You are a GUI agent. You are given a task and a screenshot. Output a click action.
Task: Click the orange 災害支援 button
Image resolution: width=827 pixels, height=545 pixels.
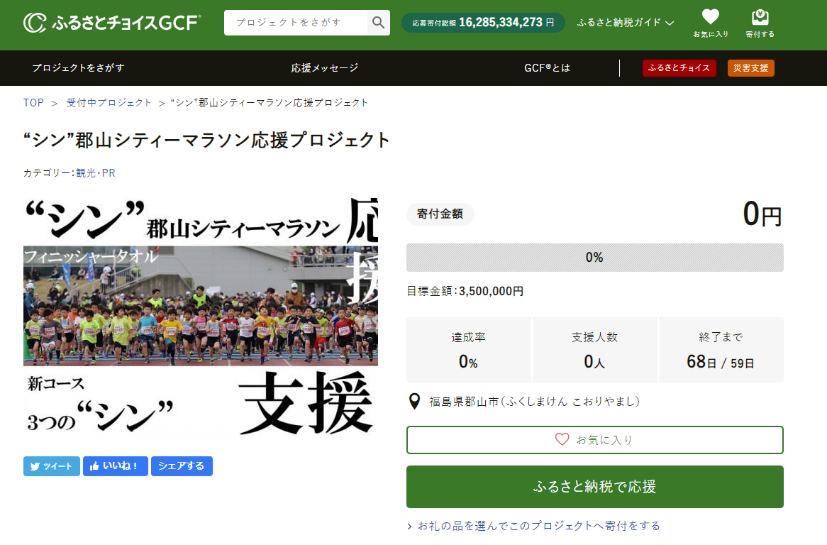pos(750,68)
